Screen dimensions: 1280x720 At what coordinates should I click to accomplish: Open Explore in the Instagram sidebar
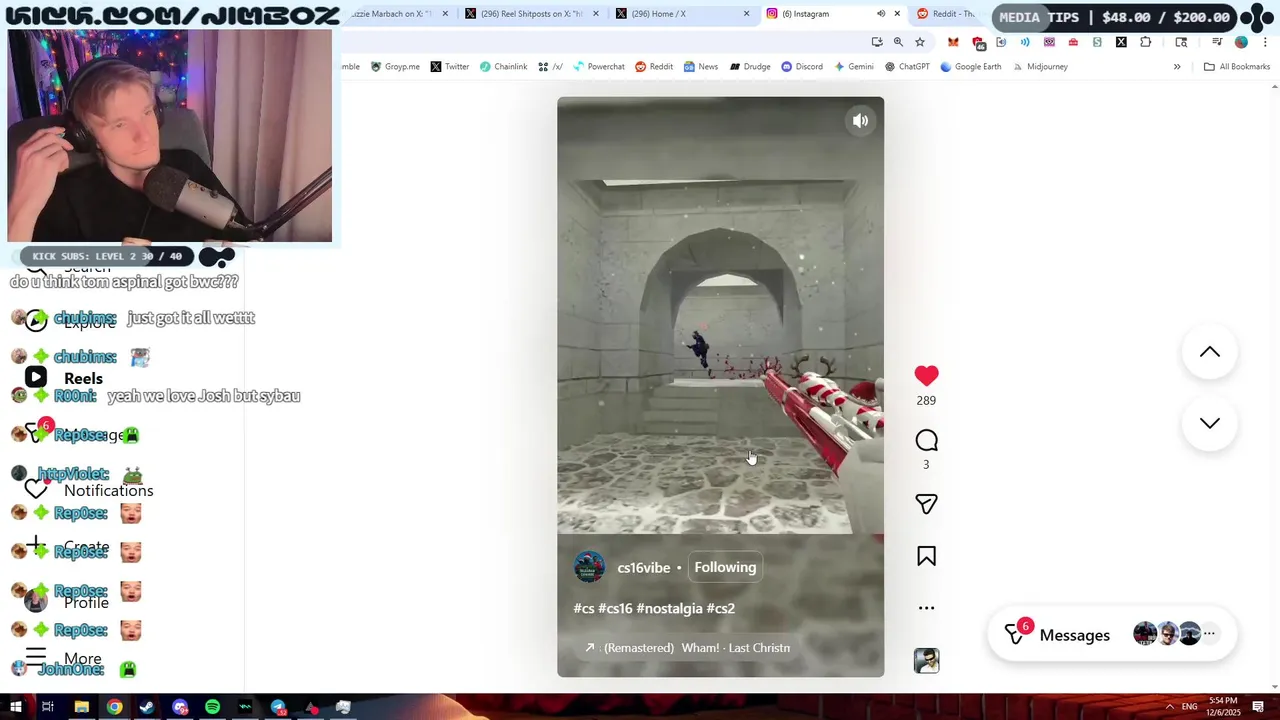[x=70, y=322]
